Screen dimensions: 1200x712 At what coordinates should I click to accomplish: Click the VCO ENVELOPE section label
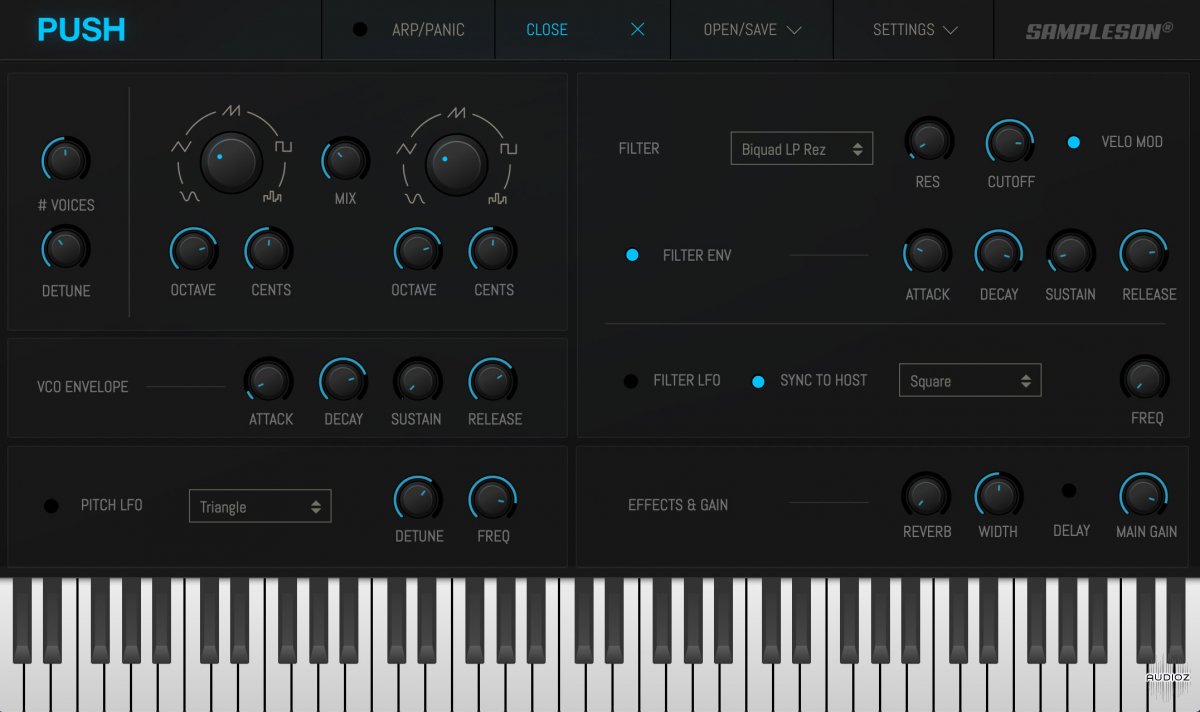pos(83,387)
